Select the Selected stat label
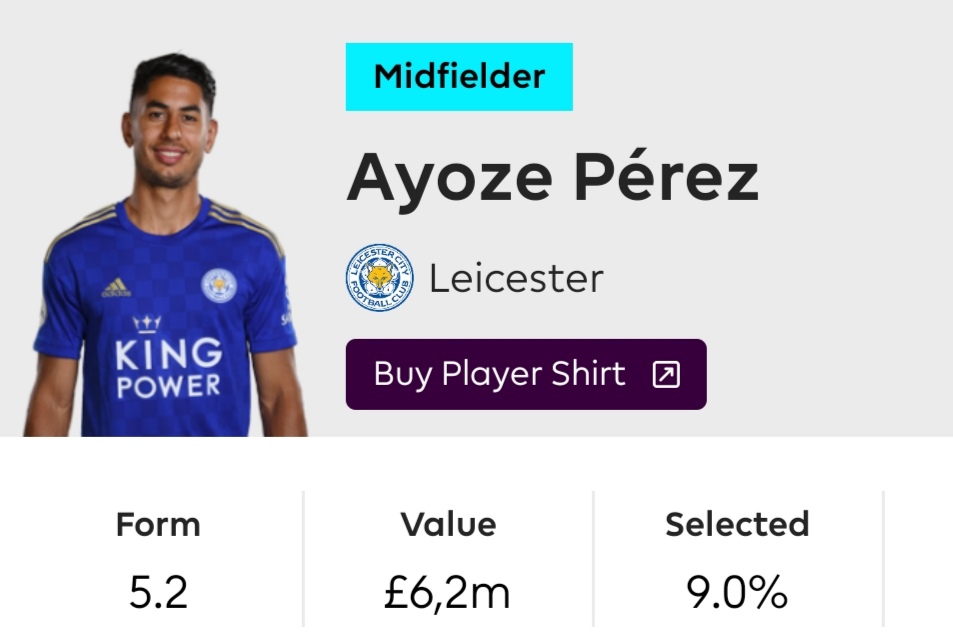 click(x=737, y=524)
